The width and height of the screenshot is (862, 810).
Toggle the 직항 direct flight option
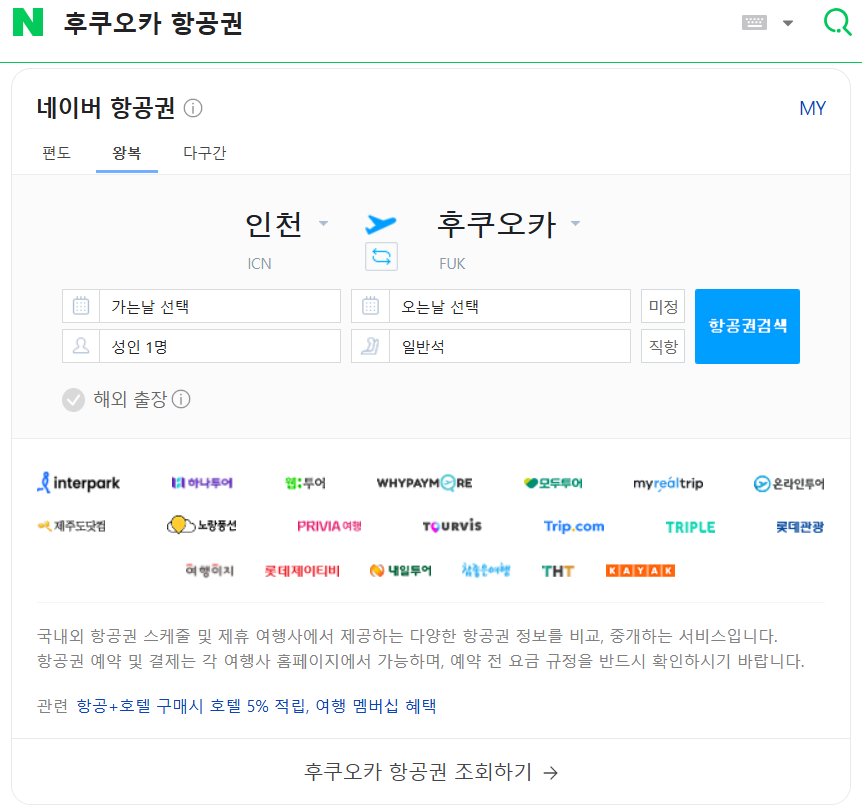click(663, 346)
